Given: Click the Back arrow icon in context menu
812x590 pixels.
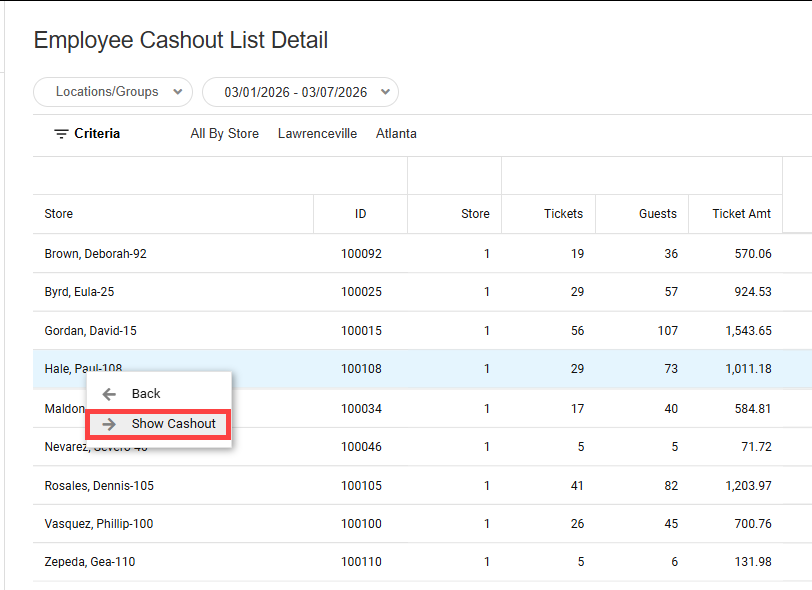Looking at the screenshot, I should point(110,394).
